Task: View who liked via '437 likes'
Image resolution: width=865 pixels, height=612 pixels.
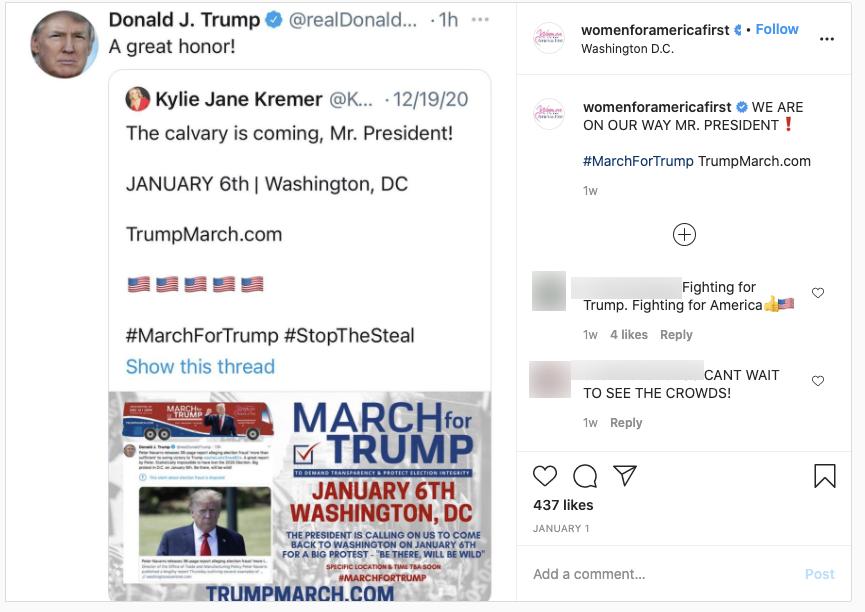Action: [x=563, y=505]
